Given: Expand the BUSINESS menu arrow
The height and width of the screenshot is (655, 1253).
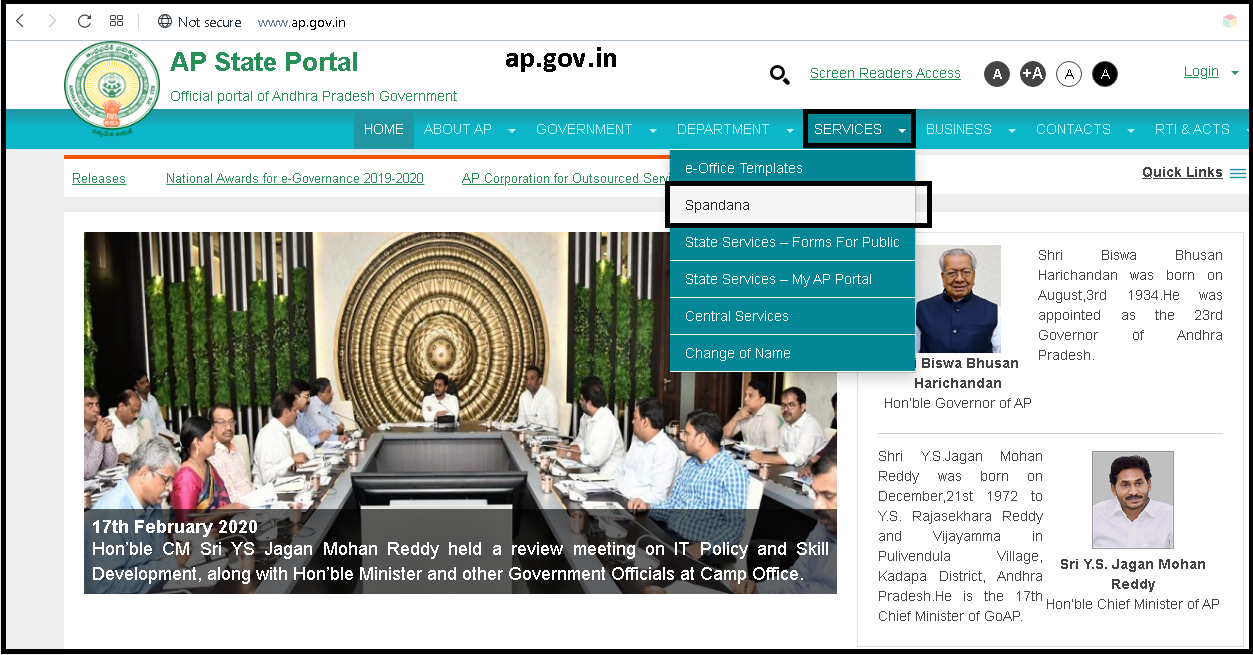Looking at the screenshot, I should point(1012,130).
